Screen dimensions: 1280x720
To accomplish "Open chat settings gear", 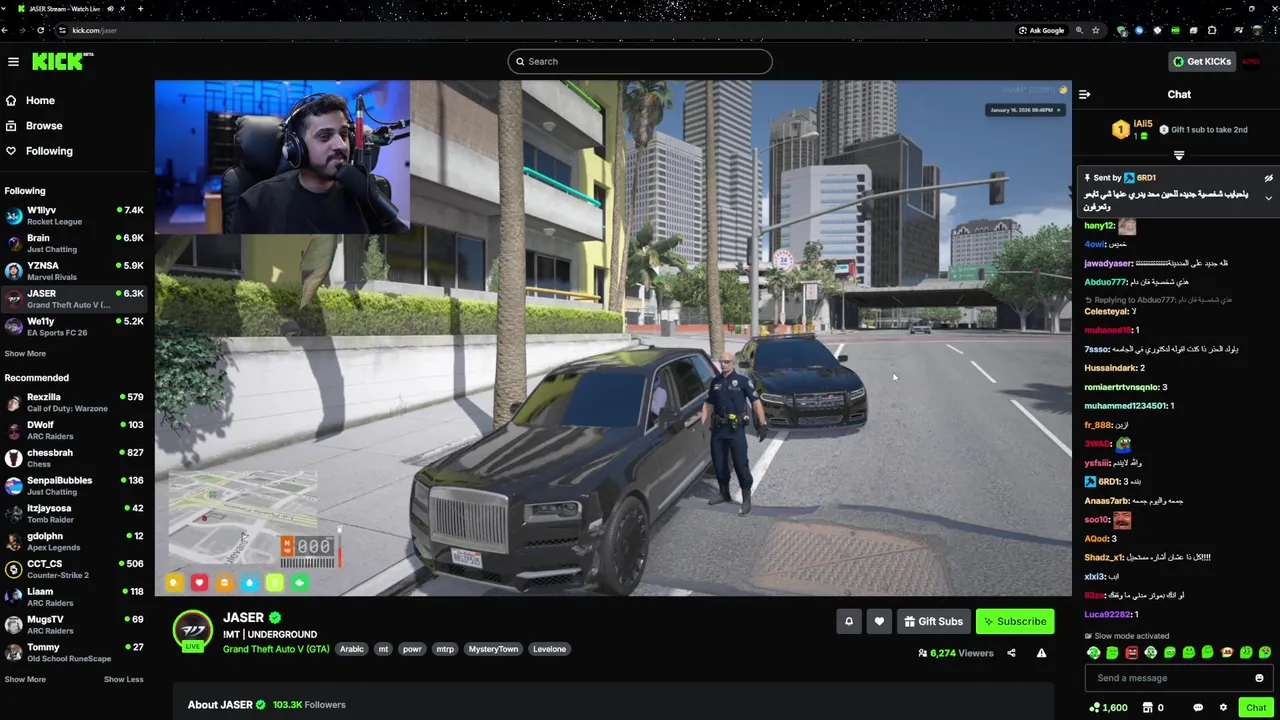I will pos(1223,707).
